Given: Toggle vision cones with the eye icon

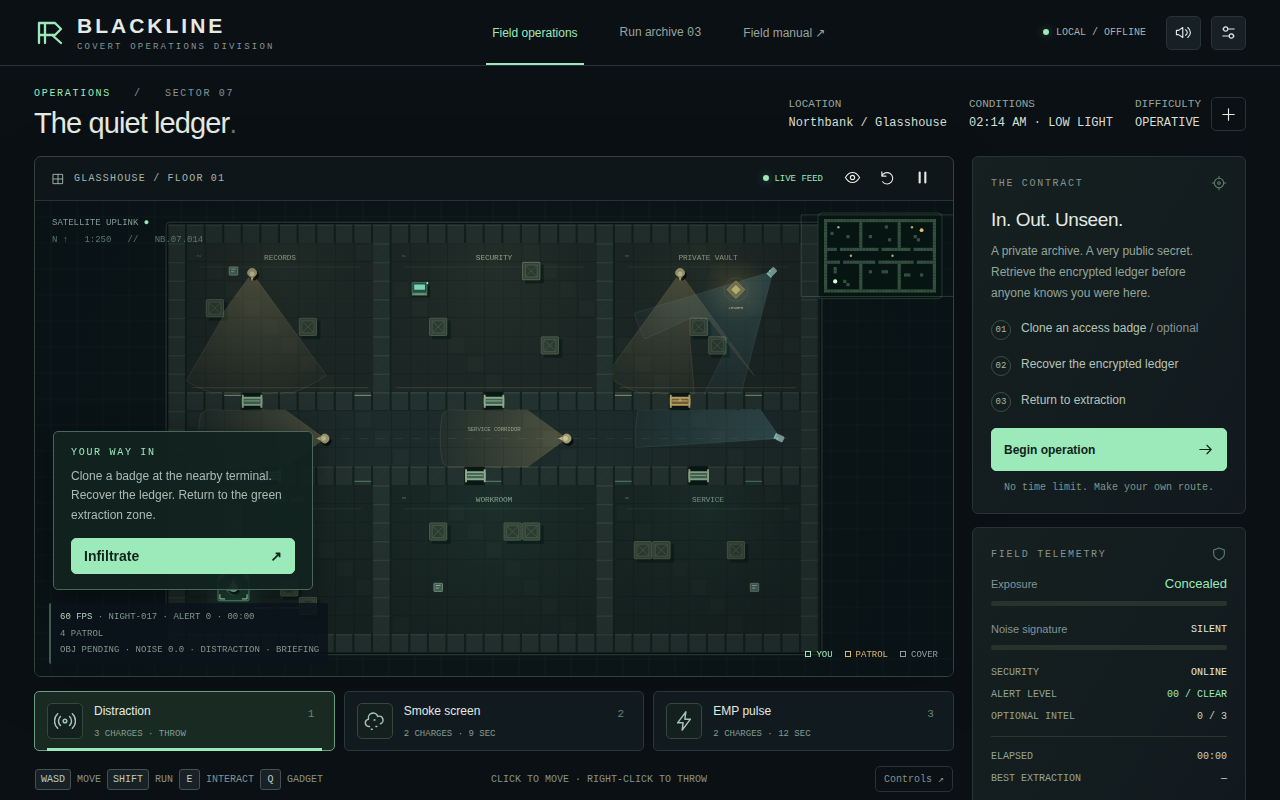Looking at the screenshot, I should pyautogui.click(x=852, y=178).
